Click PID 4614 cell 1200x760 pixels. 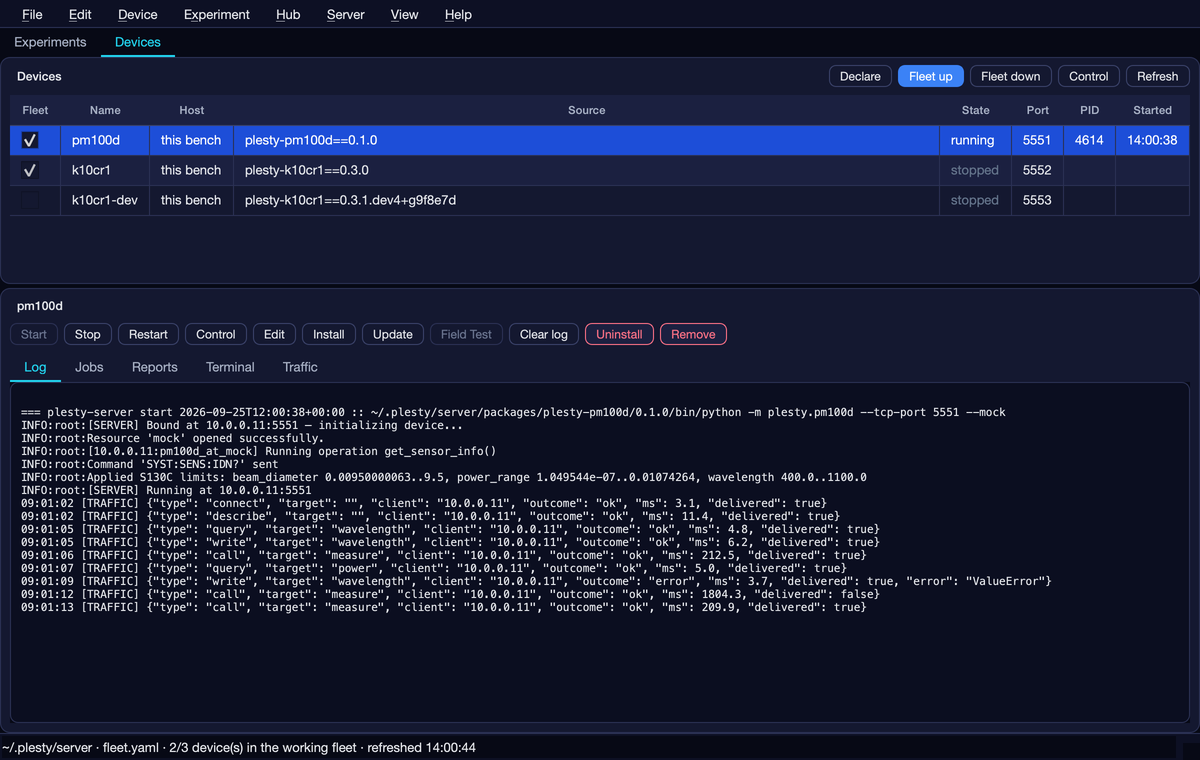(x=1089, y=140)
